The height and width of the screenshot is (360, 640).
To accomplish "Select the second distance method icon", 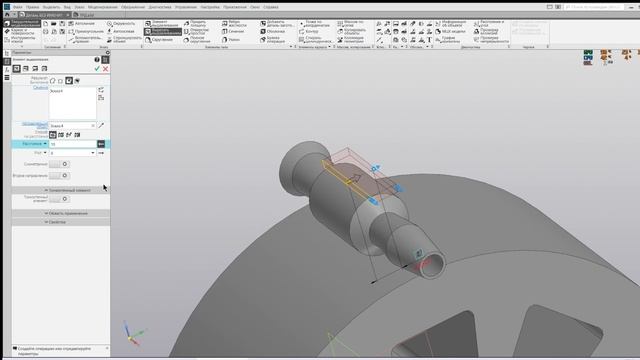I will tap(61, 135).
